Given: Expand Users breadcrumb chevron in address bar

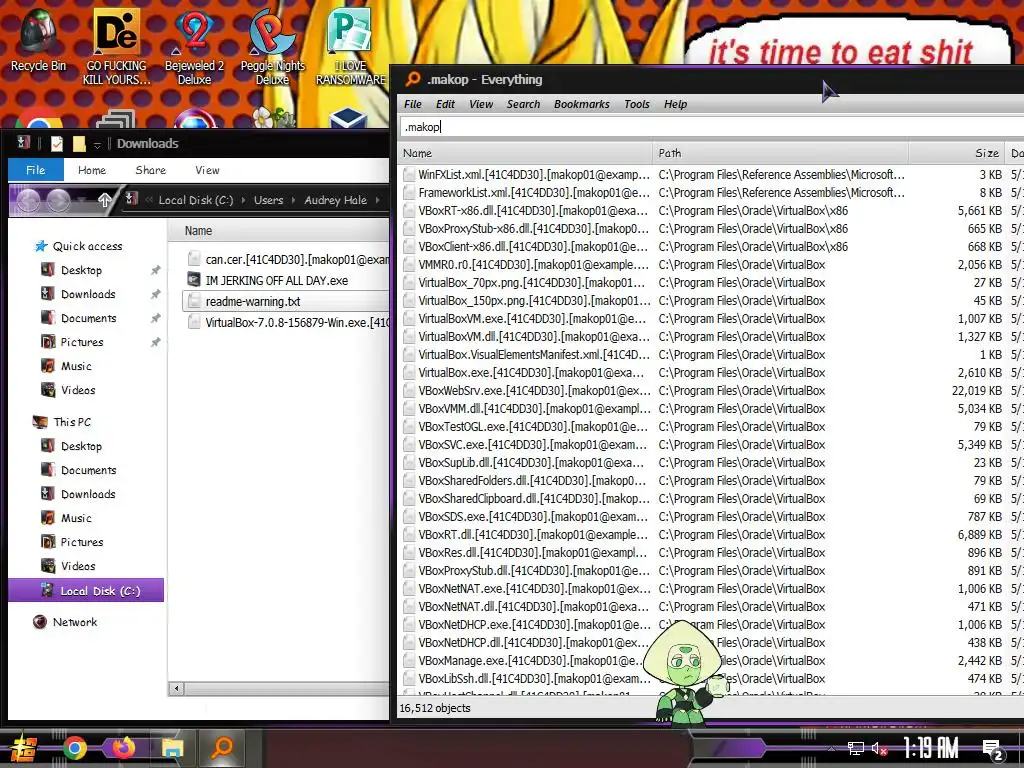Looking at the screenshot, I should coord(293,200).
